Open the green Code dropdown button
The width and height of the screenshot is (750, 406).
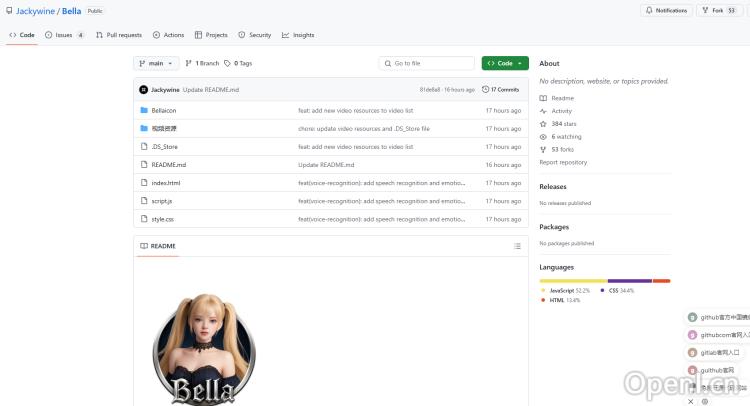[x=504, y=63]
